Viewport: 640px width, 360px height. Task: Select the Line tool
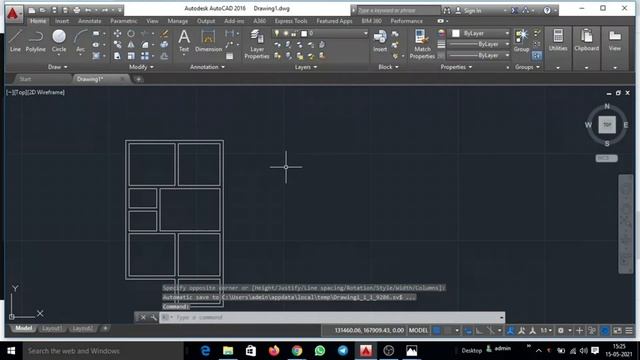click(x=15, y=40)
